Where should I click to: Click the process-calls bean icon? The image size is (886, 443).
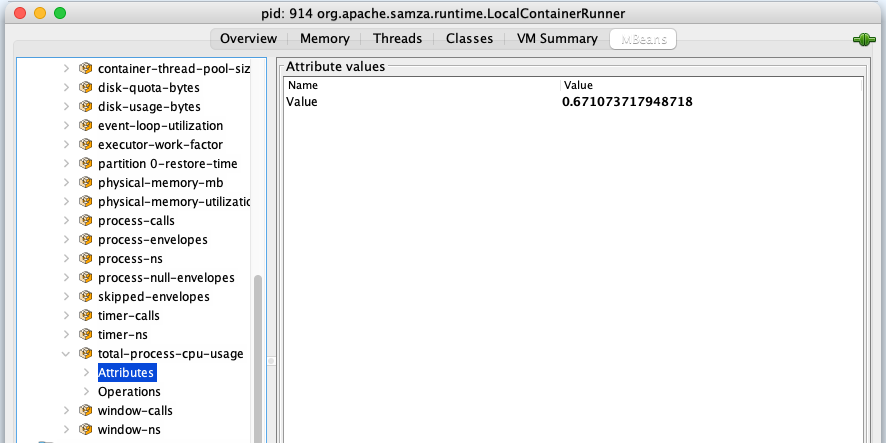coord(85,220)
